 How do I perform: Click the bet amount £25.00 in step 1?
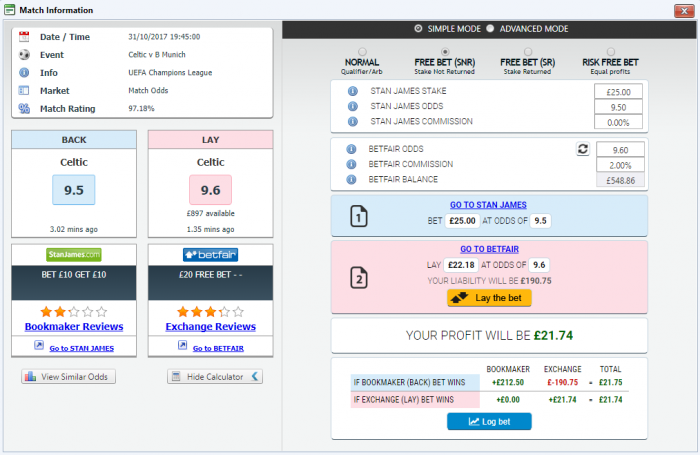pos(462,221)
